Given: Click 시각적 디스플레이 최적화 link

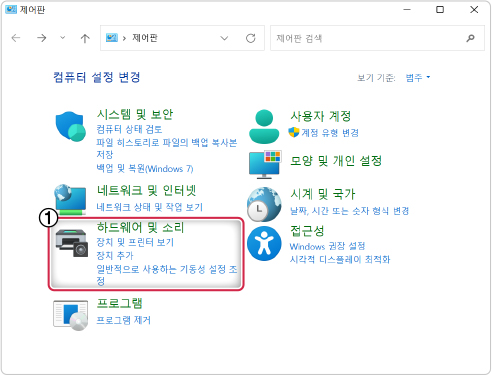Looking at the screenshot, I should tap(340, 259).
